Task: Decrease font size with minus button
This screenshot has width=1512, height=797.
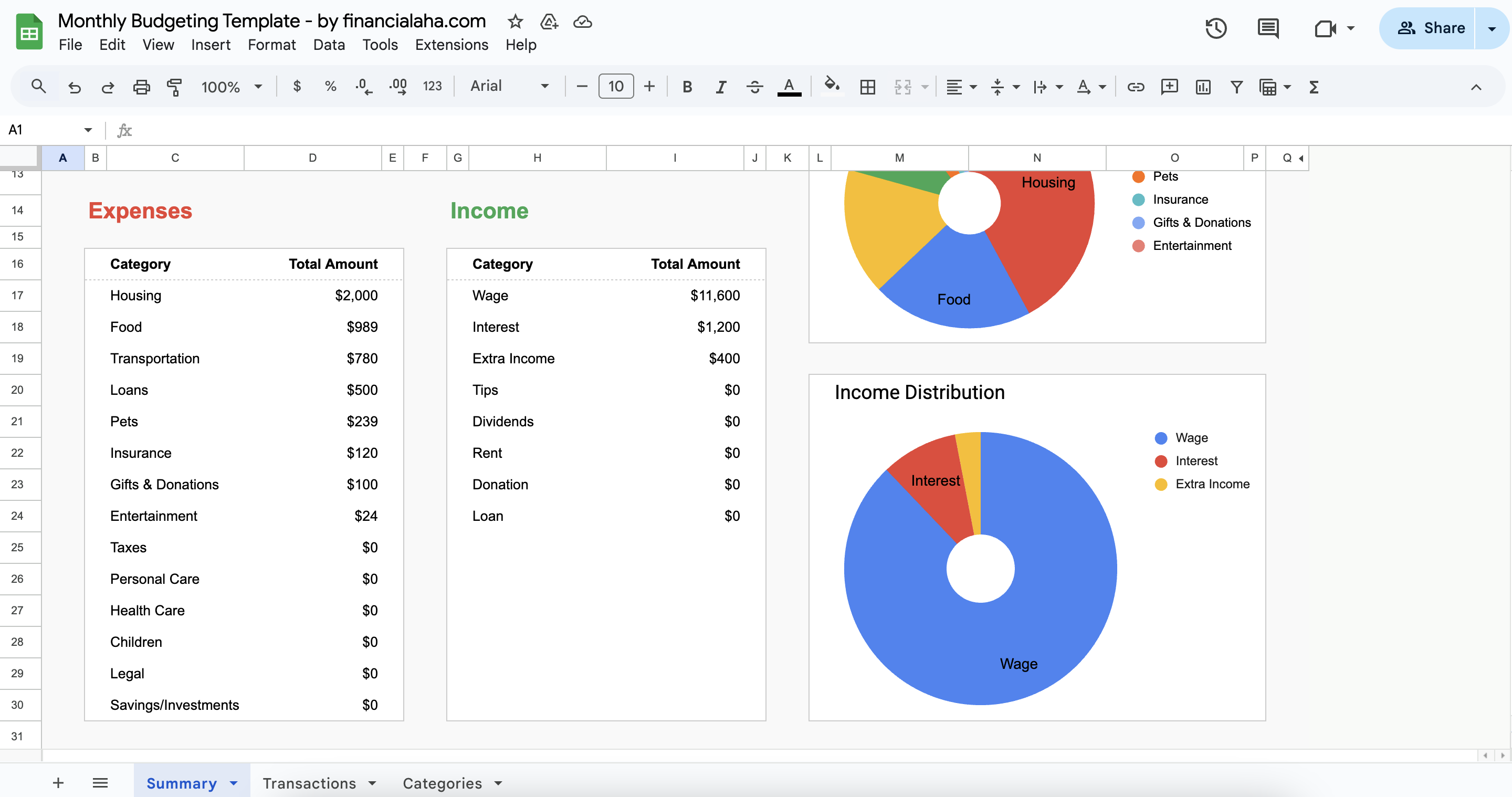Action: (x=582, y=87)
